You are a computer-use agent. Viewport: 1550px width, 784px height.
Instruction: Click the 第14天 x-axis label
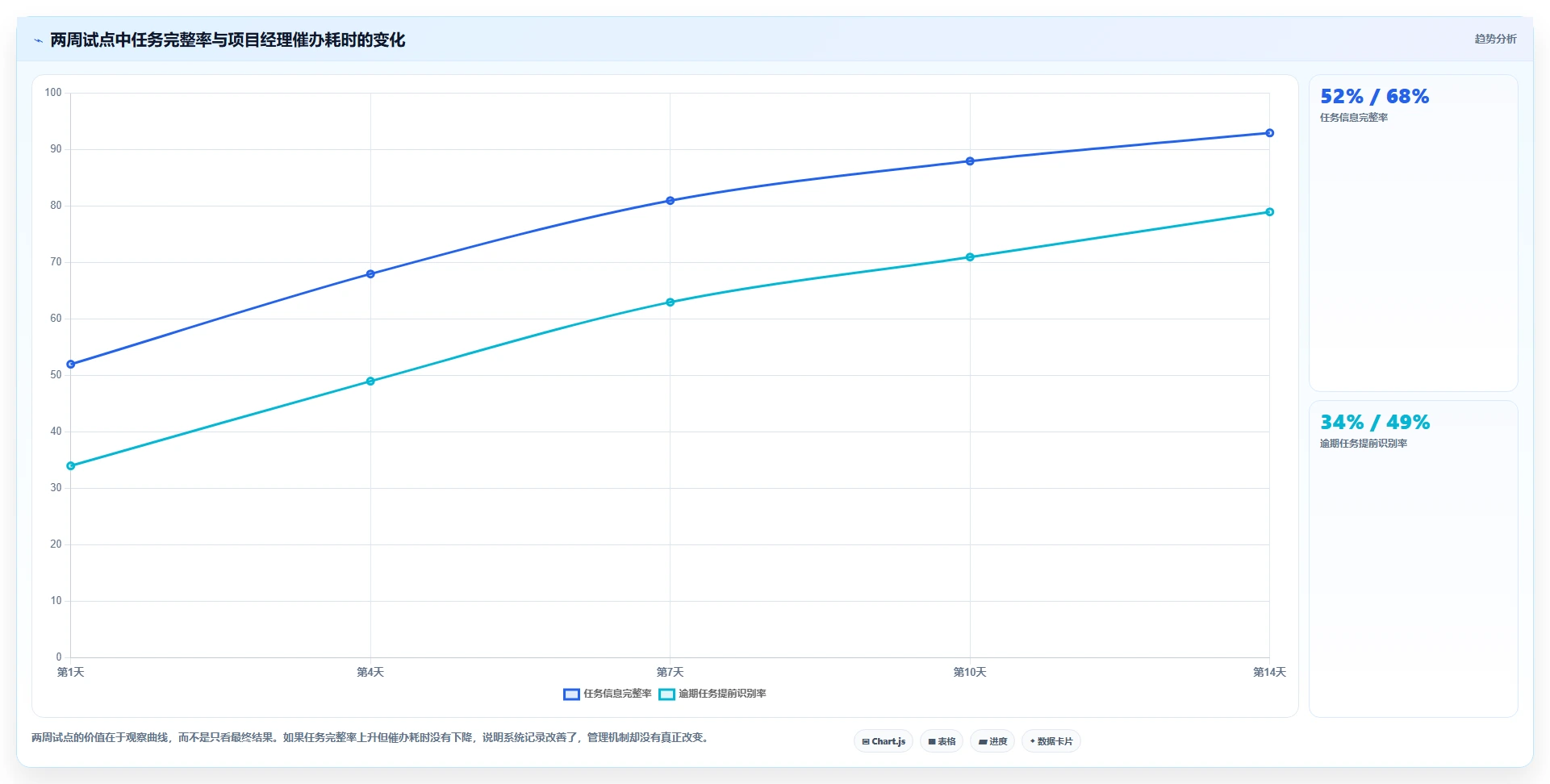click(x=1269, y=673)
